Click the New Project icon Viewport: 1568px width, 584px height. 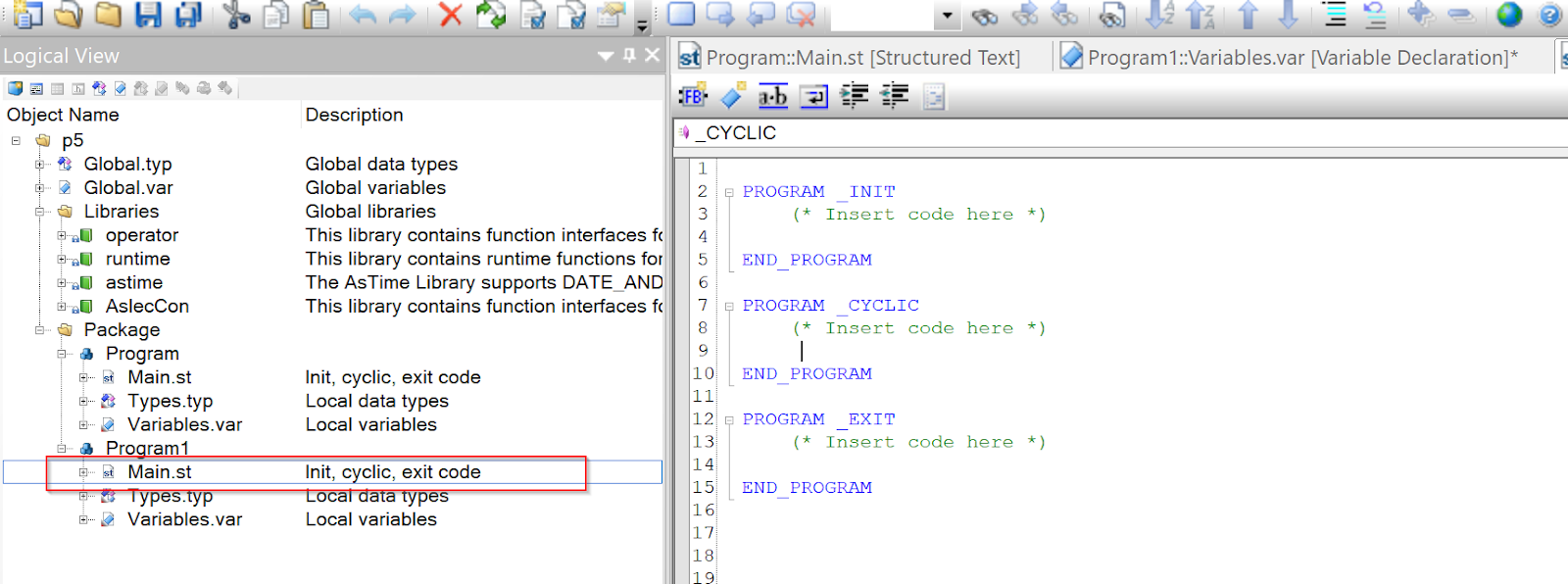pyautogui.click(x=27, y=14)
